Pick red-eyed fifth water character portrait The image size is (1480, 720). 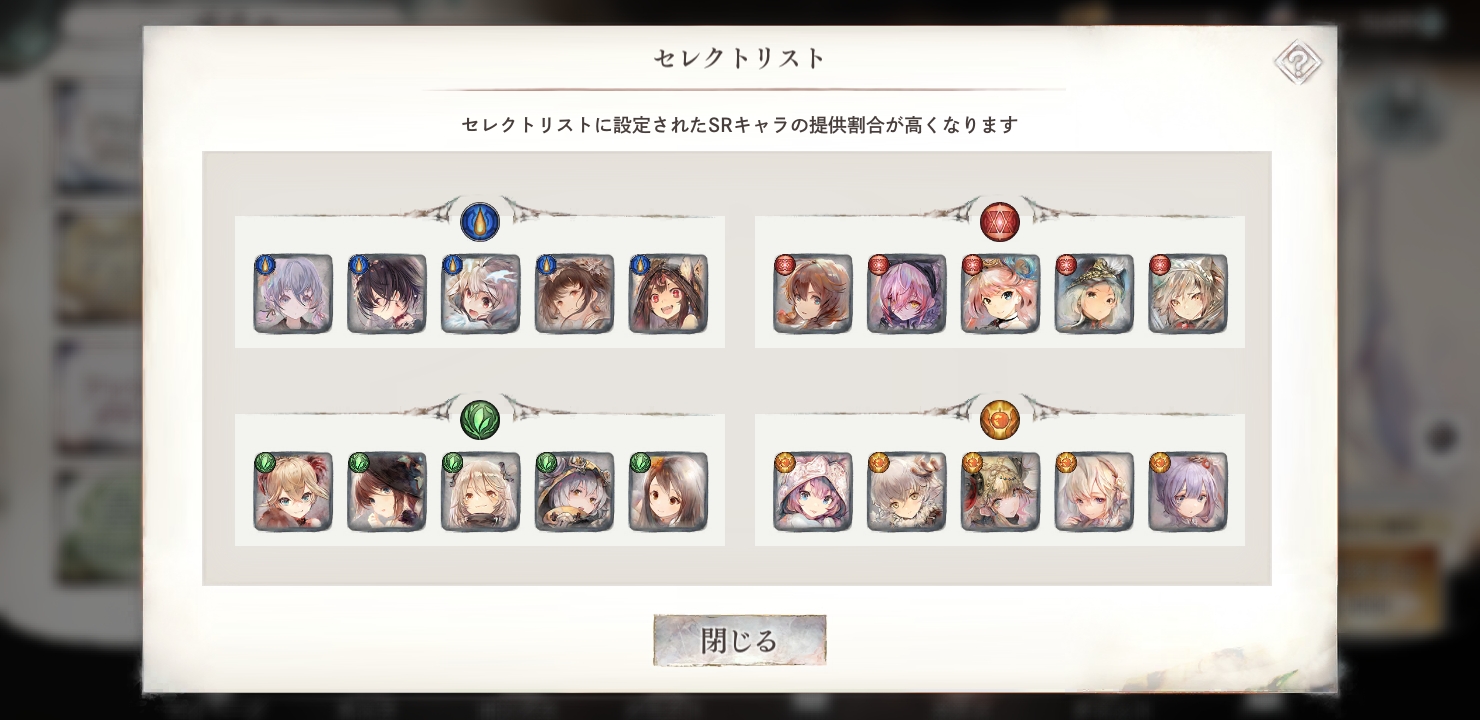(668, 294)
